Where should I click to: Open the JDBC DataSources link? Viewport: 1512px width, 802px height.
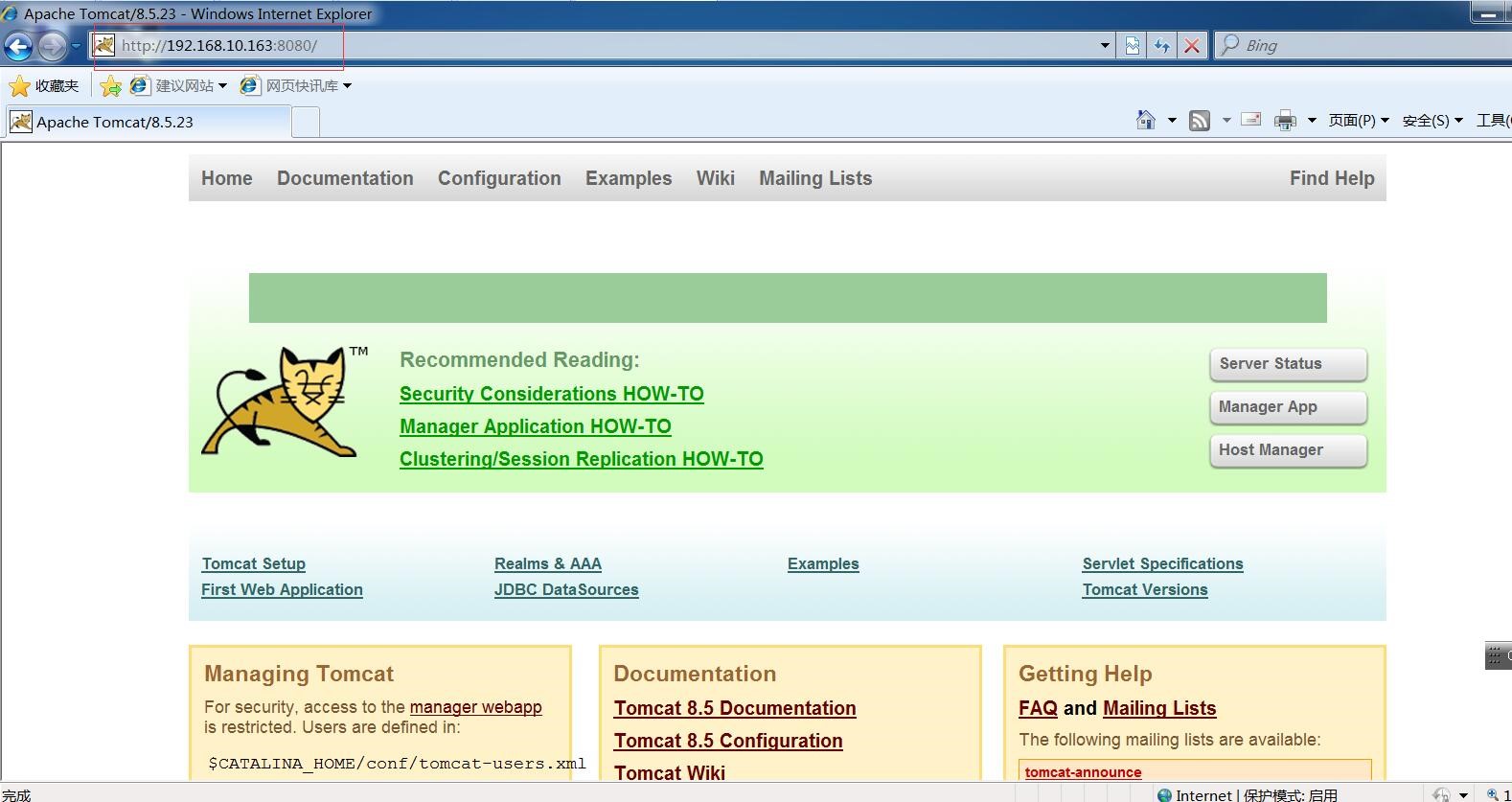click(x=566, y=589)
